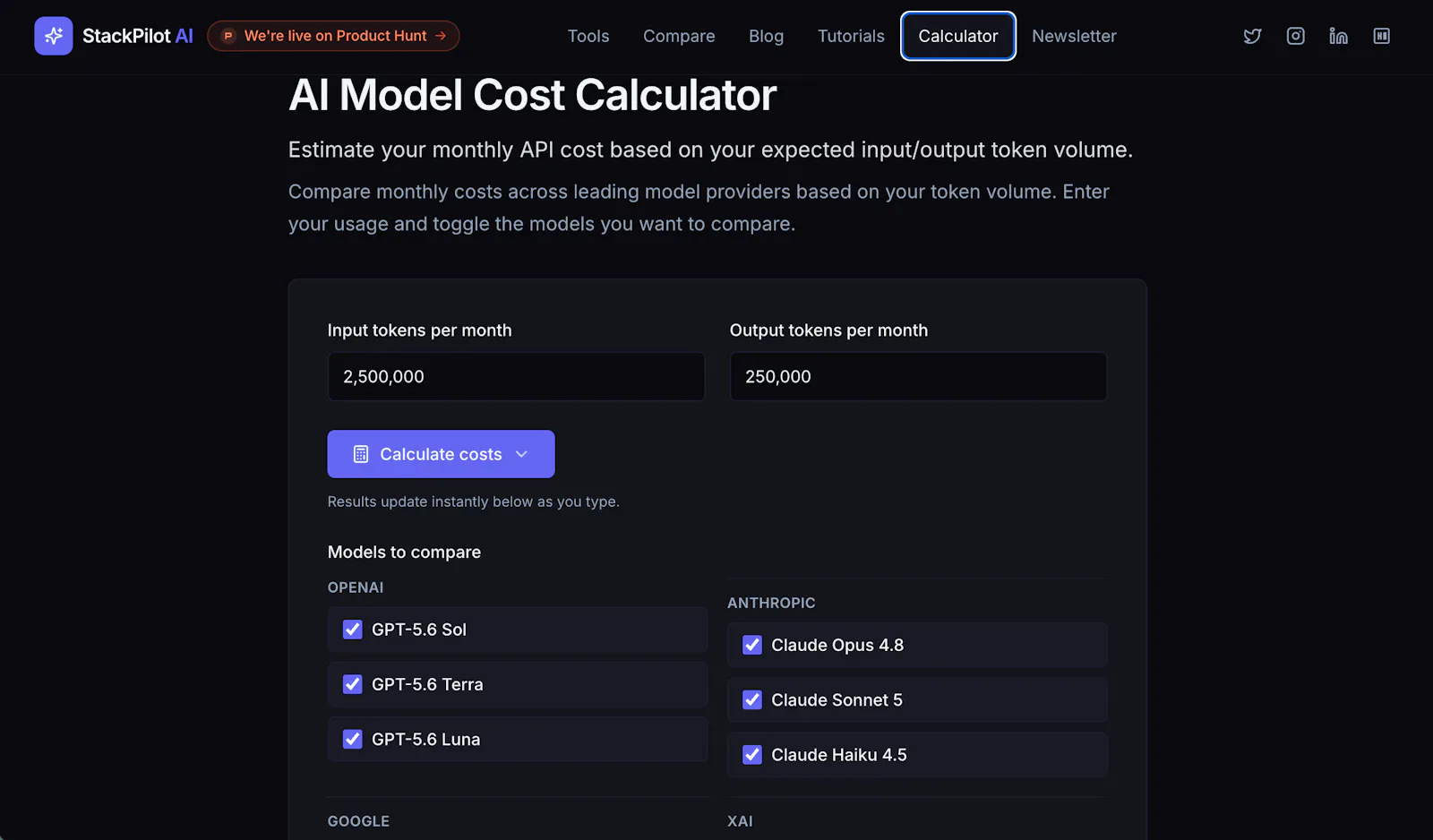Click the AI Model Cost Calculator title

coord(532,95)
